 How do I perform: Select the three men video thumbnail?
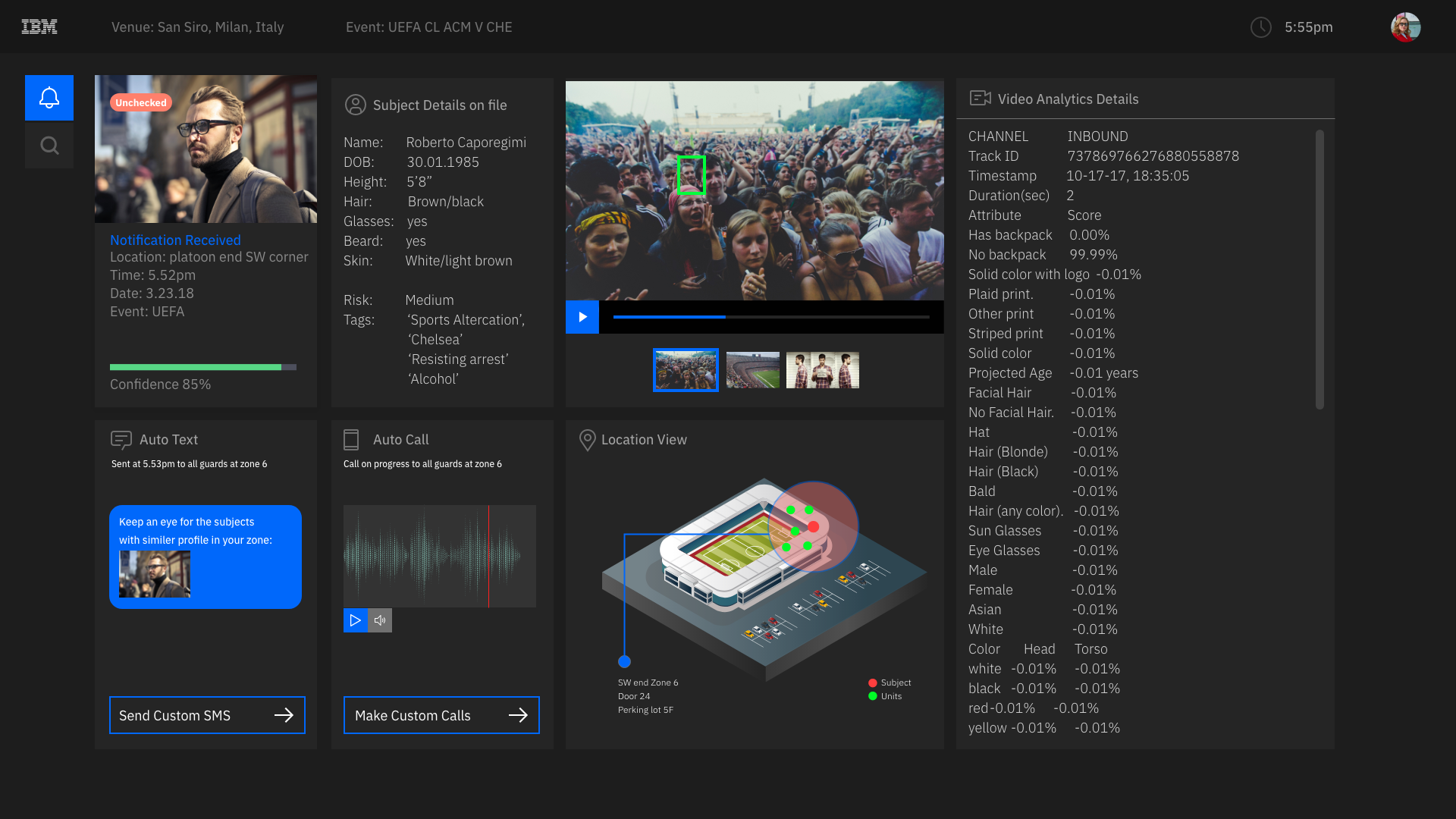coord(822,370)
